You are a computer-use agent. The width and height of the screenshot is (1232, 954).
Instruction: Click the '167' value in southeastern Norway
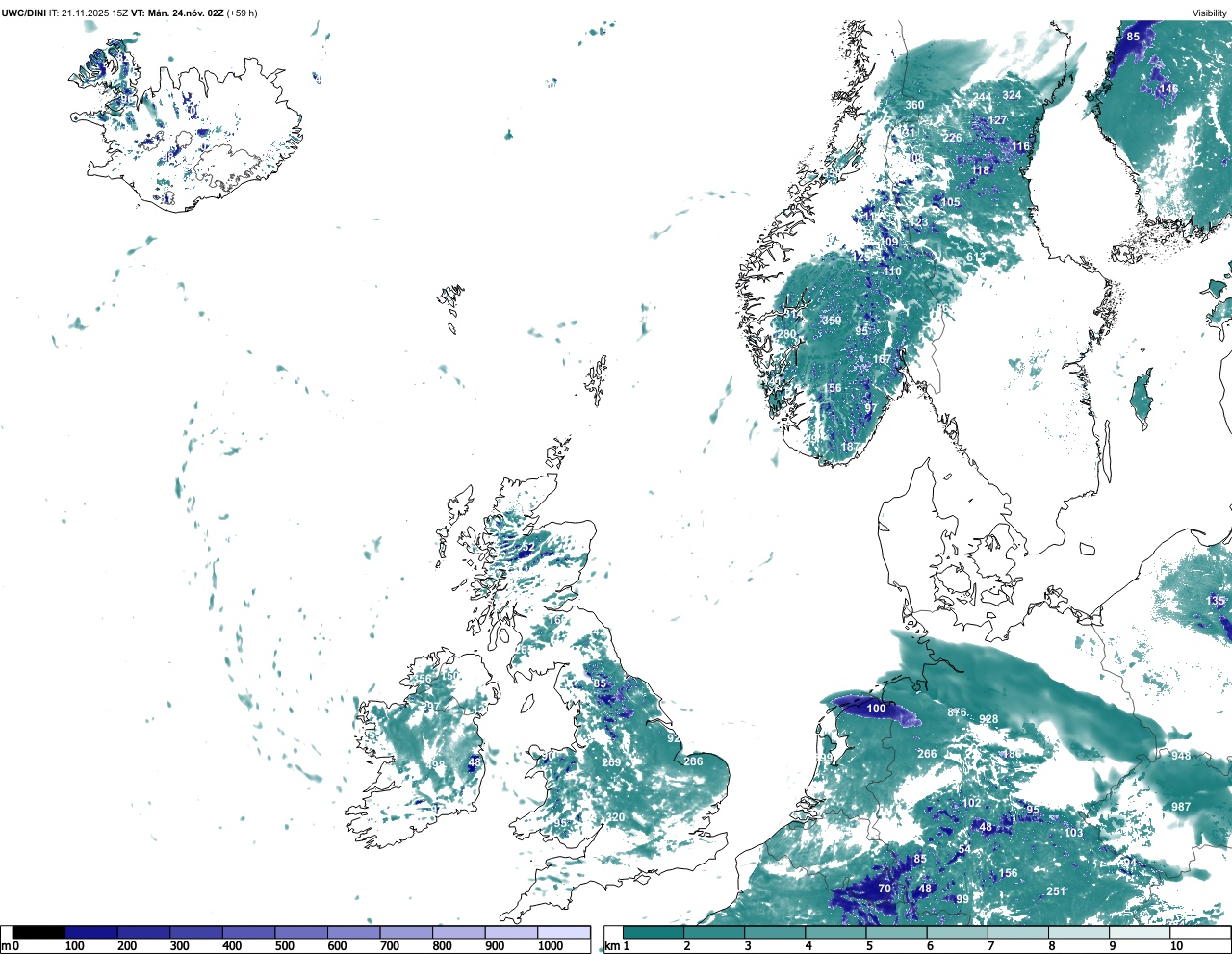(882, 359)
